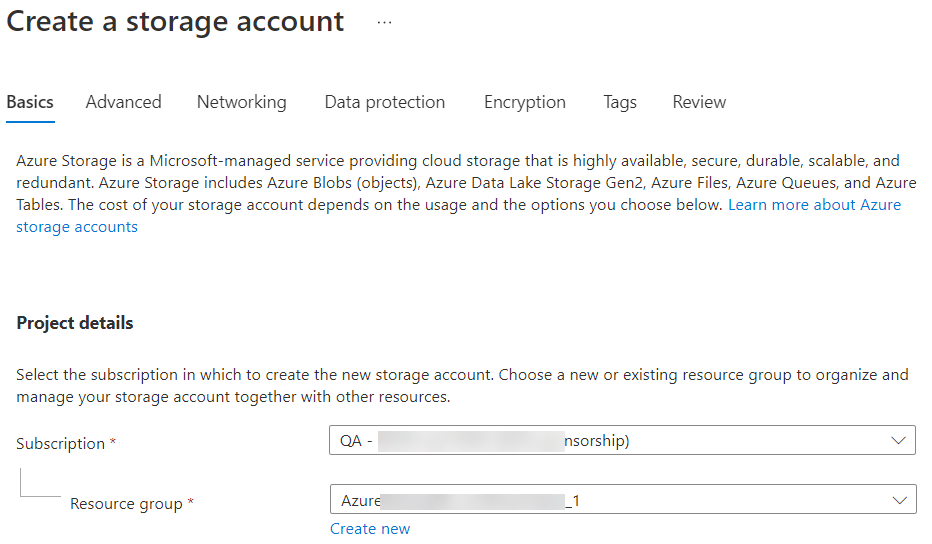Open the ellipsis menu beside the title
The width and height of the screenshot is (932, 544).
click(385, 23)
